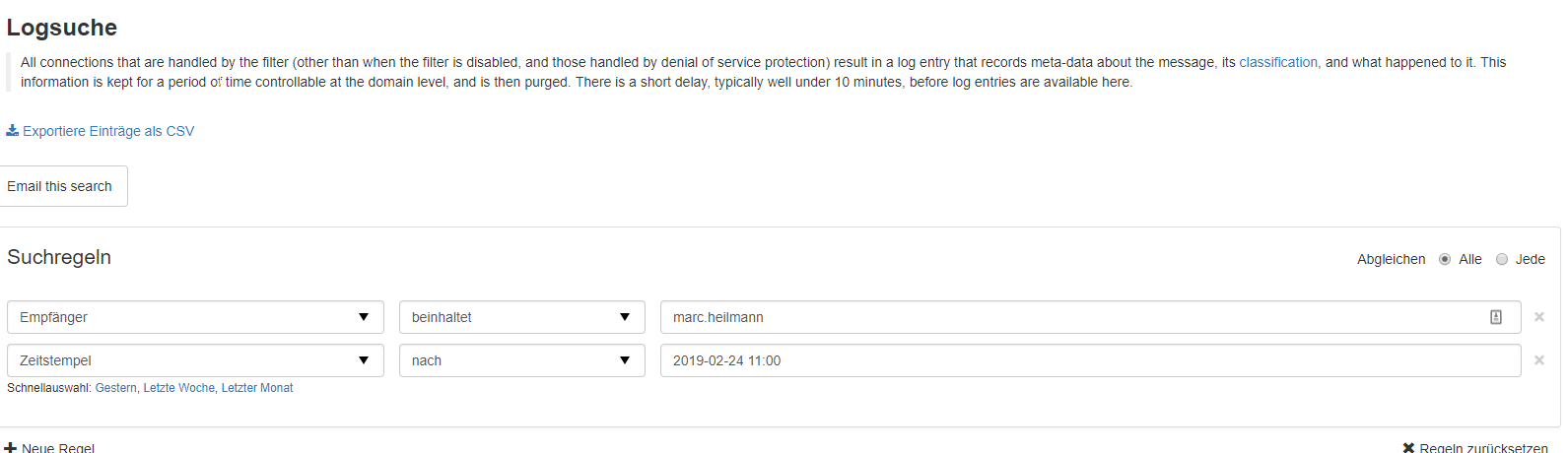Click the download icon beside CSV export

coord(12,131)
